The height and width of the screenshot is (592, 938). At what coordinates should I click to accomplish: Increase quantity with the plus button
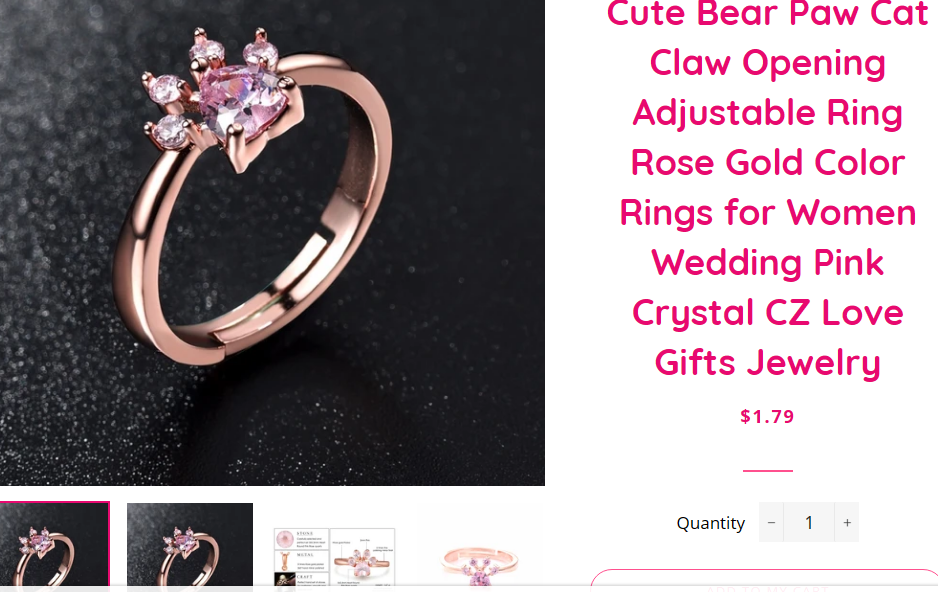(846, 522)
